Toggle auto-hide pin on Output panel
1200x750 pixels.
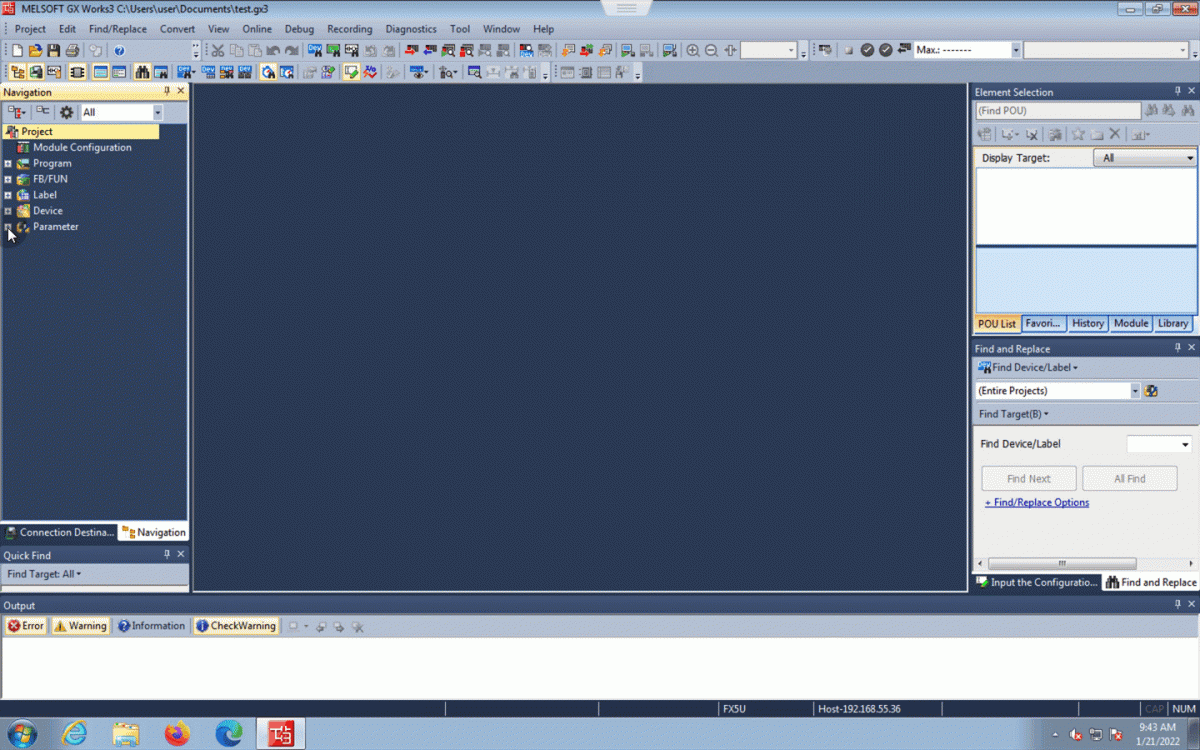1176,605
